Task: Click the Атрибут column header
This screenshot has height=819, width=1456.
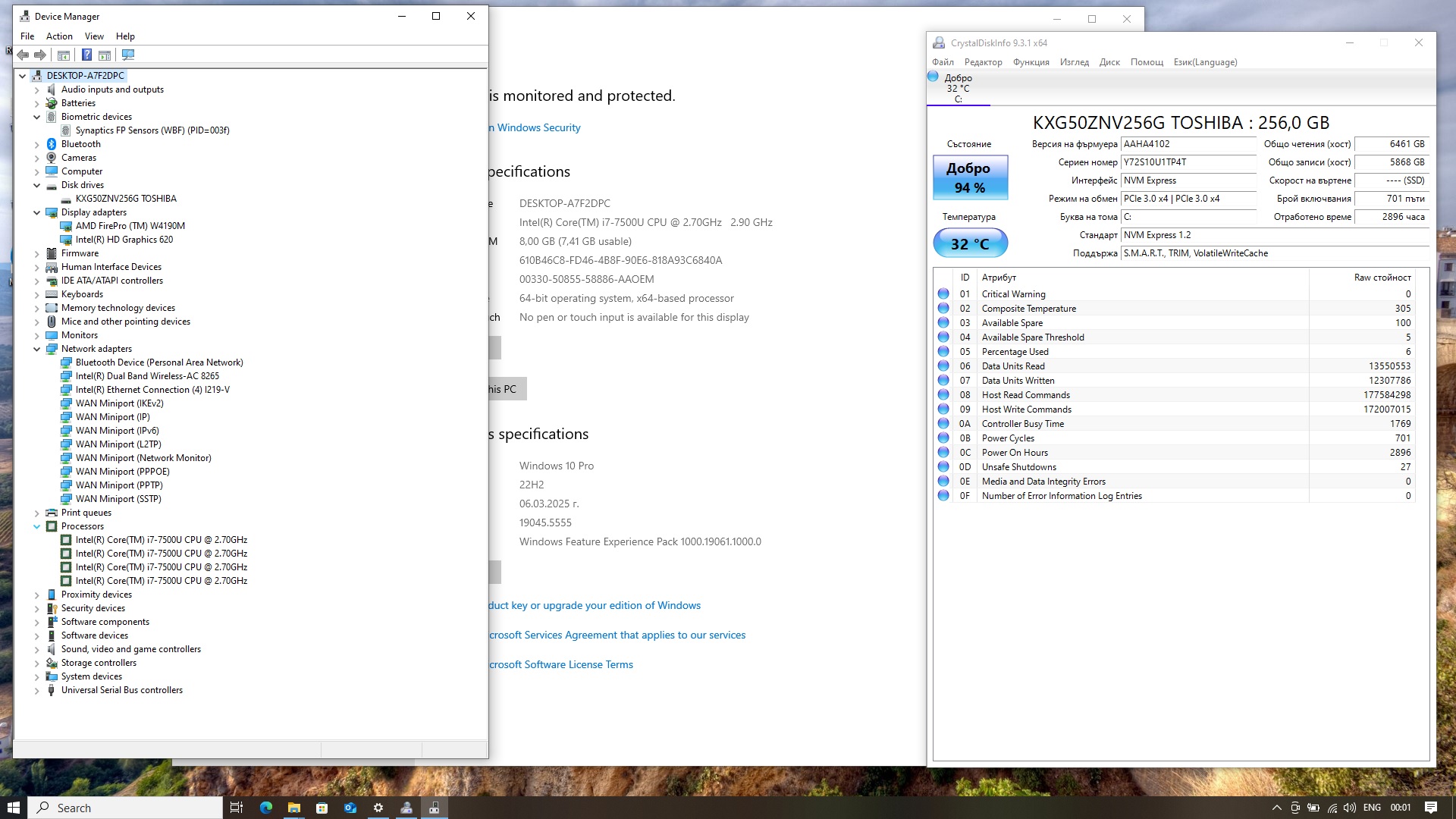Action: [1142, 278]
